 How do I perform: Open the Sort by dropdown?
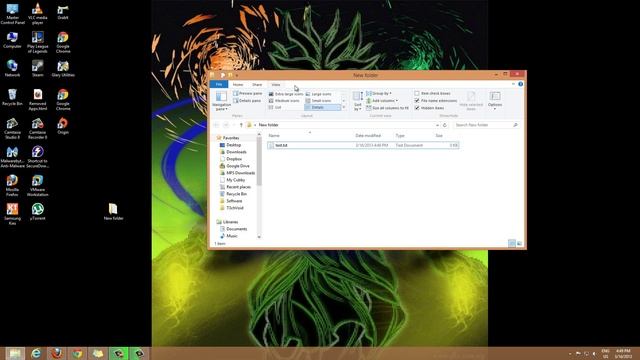358,101
